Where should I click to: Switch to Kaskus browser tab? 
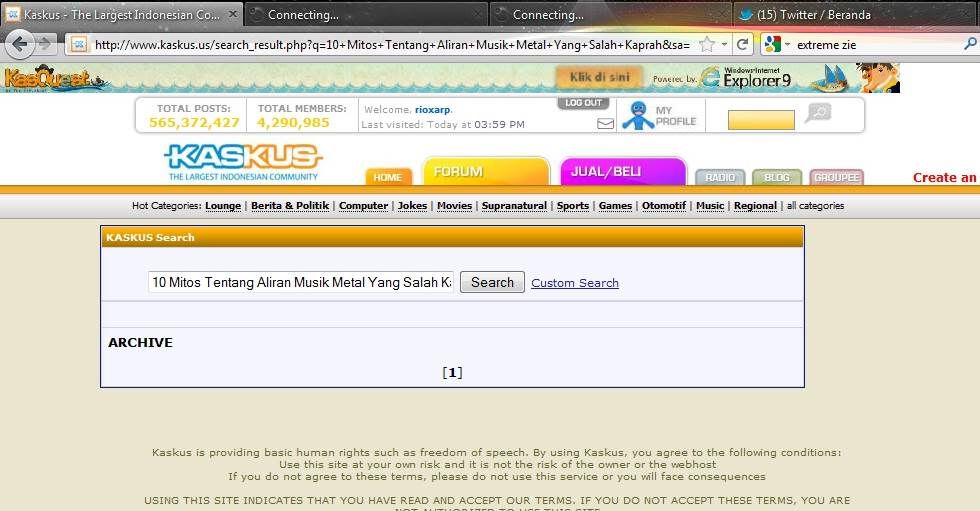(122, 14)
